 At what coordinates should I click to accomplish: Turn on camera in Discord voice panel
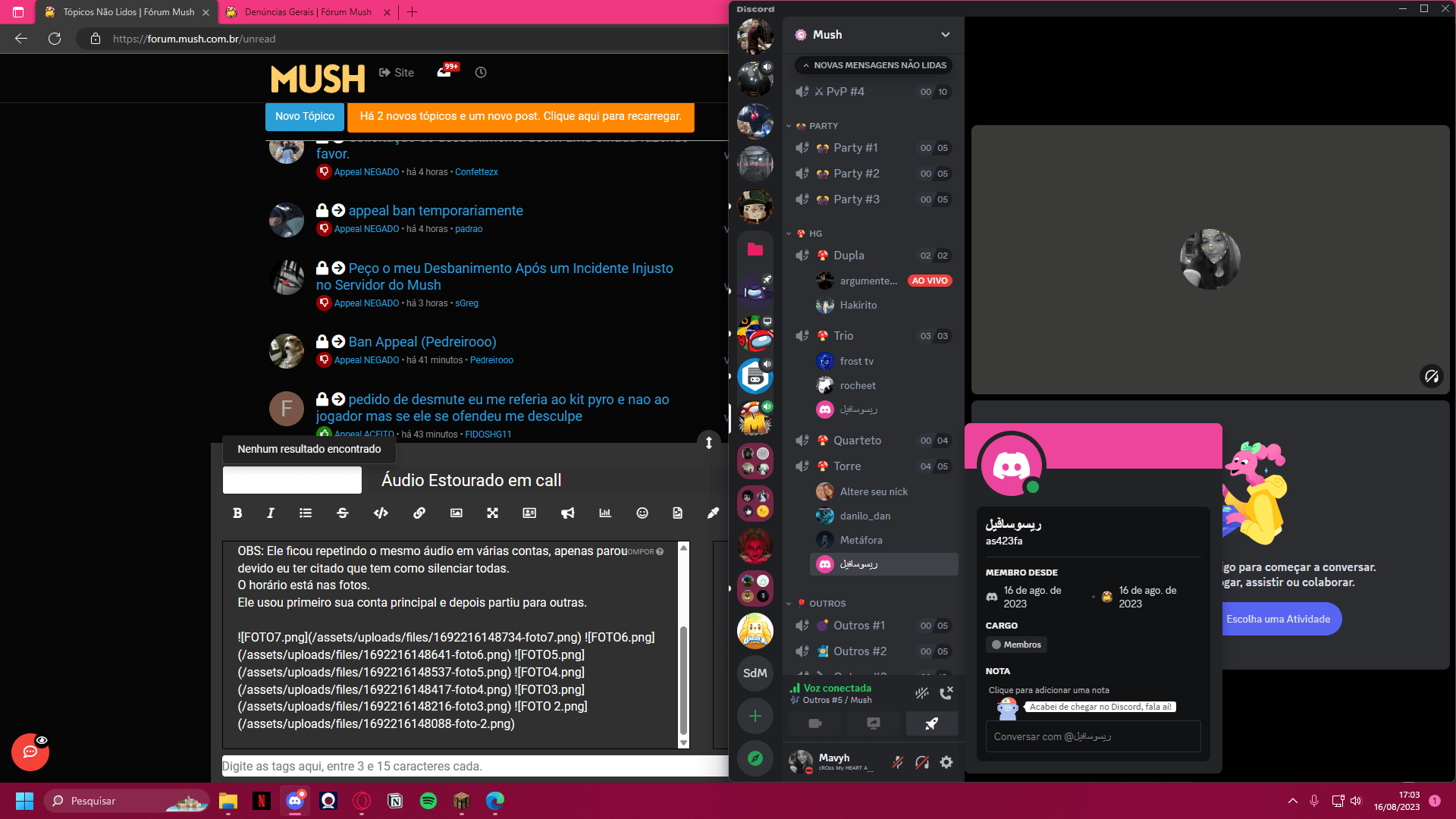(x=815, y=723)
